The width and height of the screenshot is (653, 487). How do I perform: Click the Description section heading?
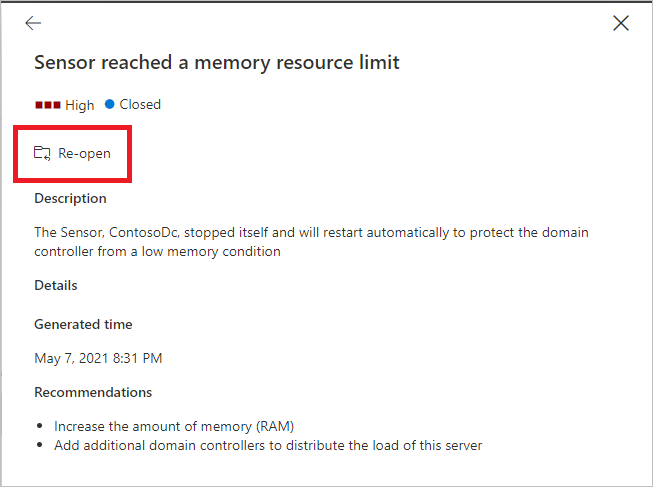(x=70, y=198)
